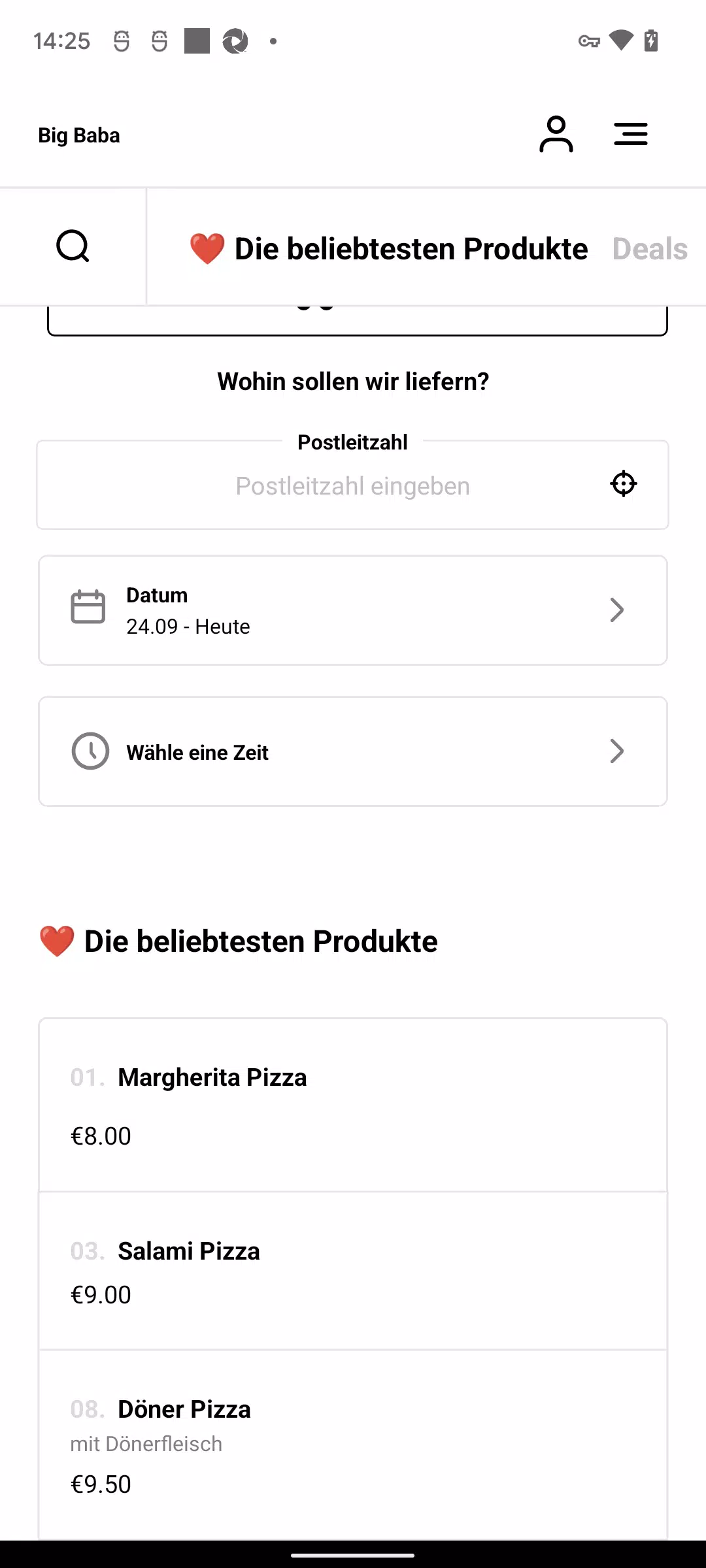706x1568 pixels.
Task: Go to Big Baba home link
Action: point(79,135)
